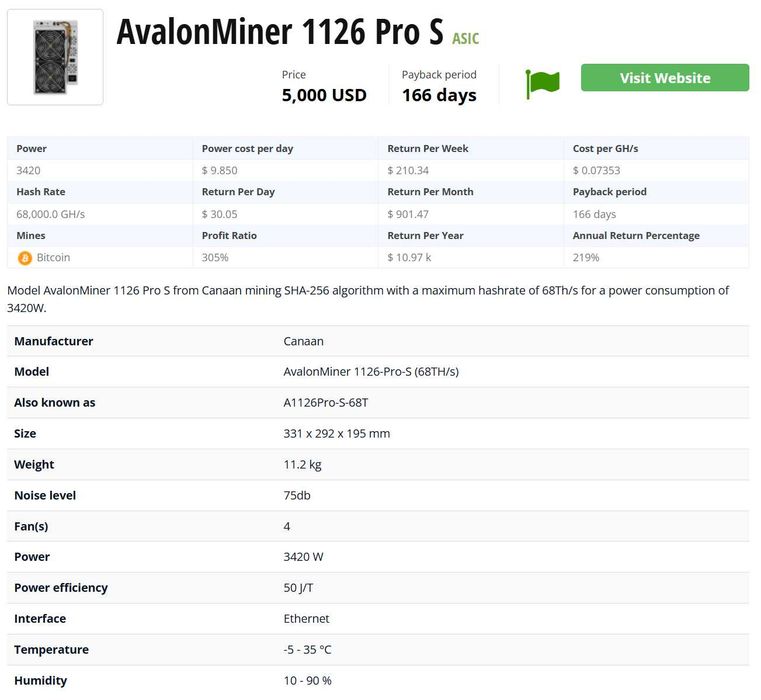Viewport: 761px width, 700px height.
Task: Click the 50 J/T power efficiency value
Action: [x=298, y=588]
